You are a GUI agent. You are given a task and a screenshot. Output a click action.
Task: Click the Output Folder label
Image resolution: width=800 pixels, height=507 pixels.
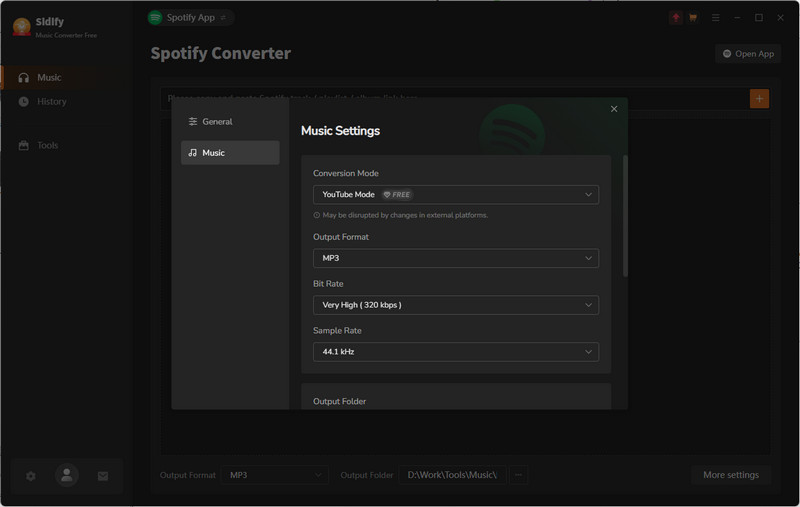[339, 401]
